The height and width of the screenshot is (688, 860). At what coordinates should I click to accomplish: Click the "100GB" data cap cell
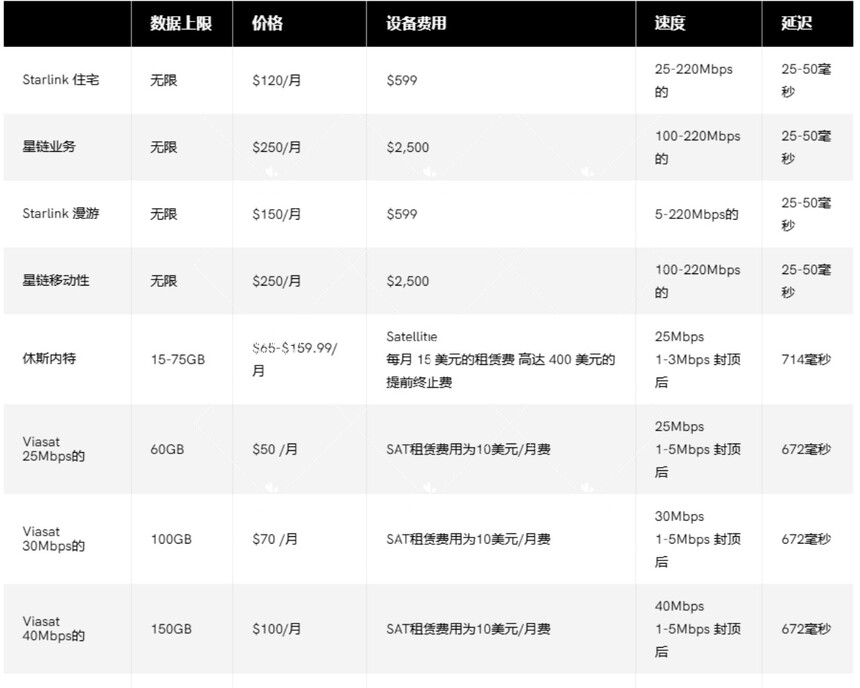pos(171,540)
